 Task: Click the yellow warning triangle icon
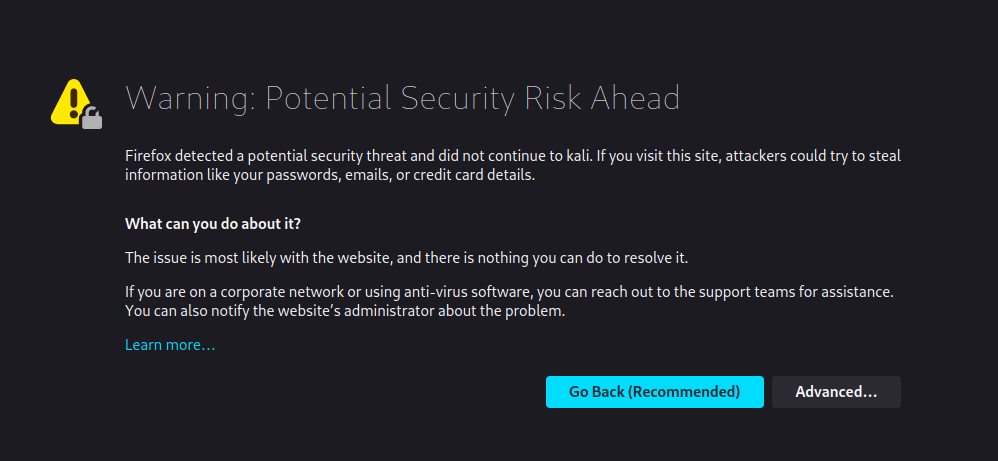(72, 101)
